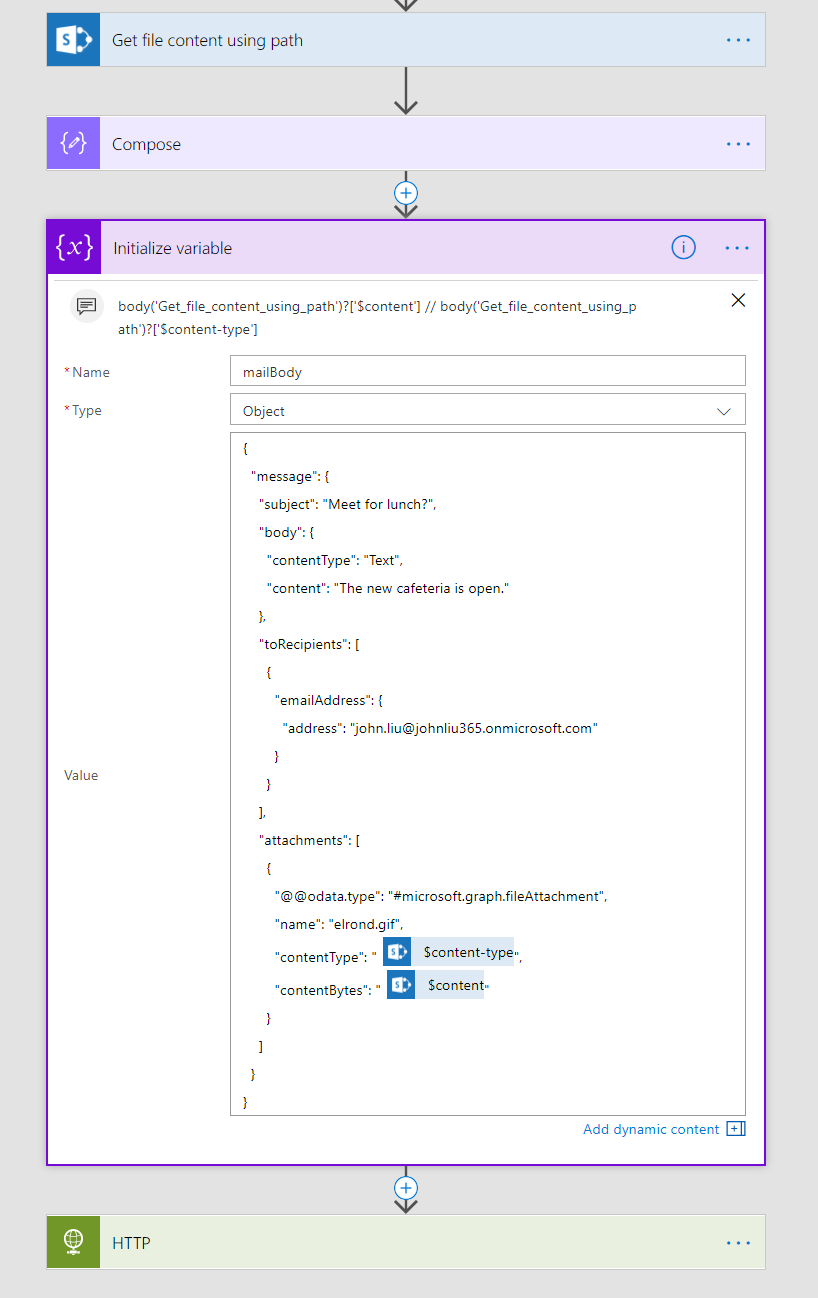The width and height of the screenshot is (818, 1298).
Task: Open ellipsis menu for HTTP action
Action: pyautogui.click(x=738, y=1242)
